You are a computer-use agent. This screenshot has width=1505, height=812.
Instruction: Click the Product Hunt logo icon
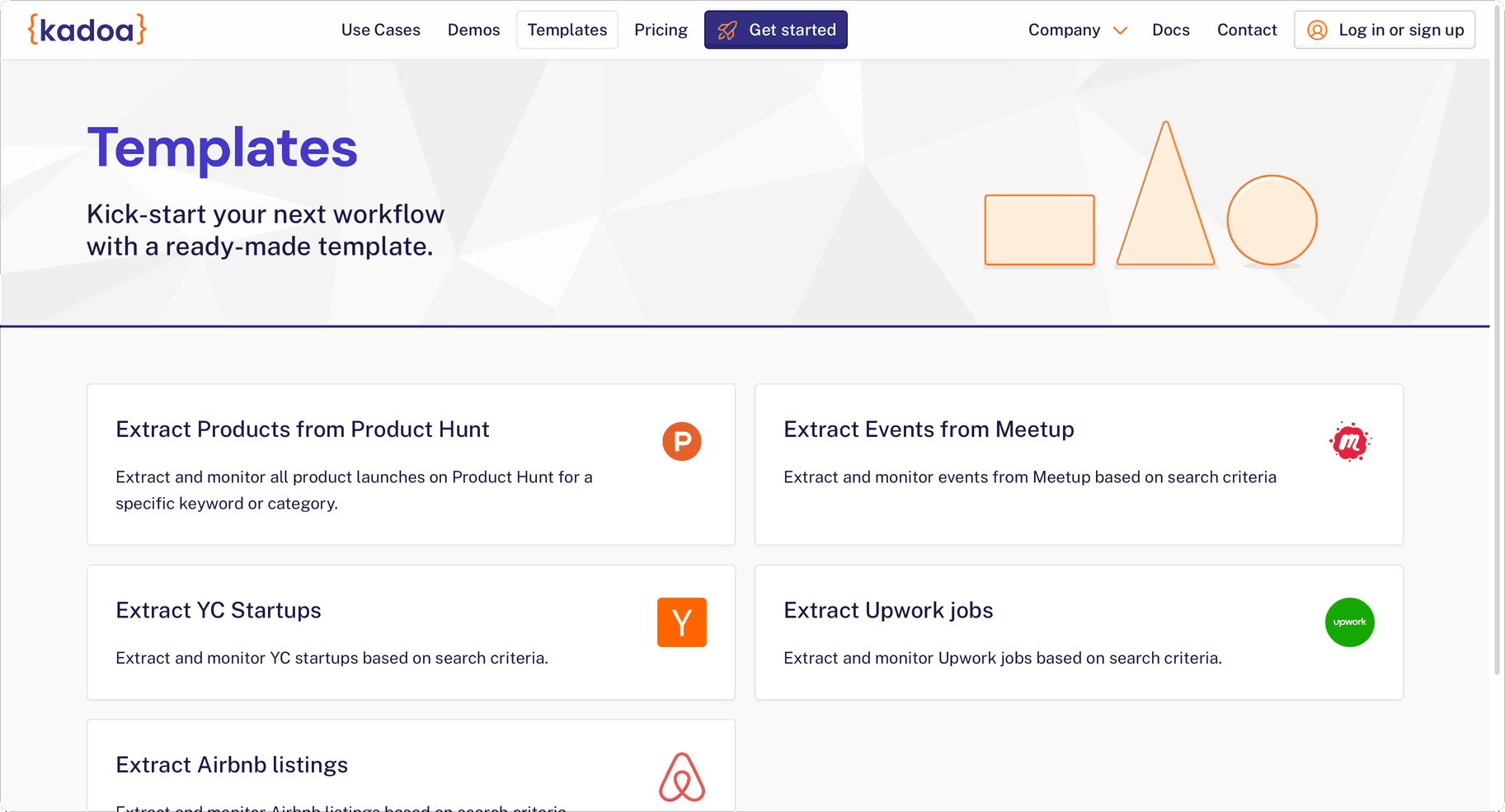[681, 442]
